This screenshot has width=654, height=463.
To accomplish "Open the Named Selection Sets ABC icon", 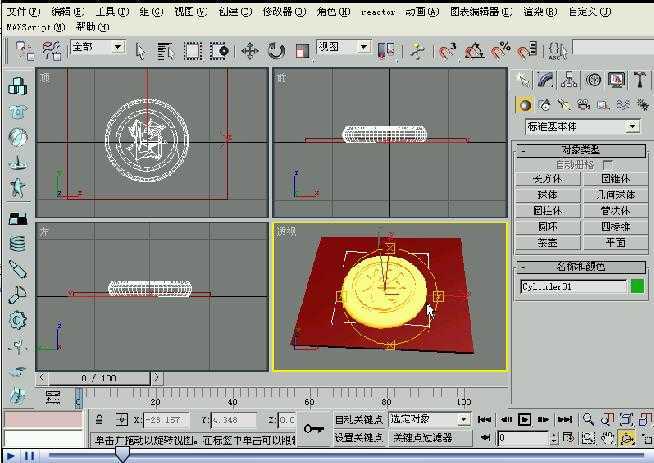I will 557,51.
